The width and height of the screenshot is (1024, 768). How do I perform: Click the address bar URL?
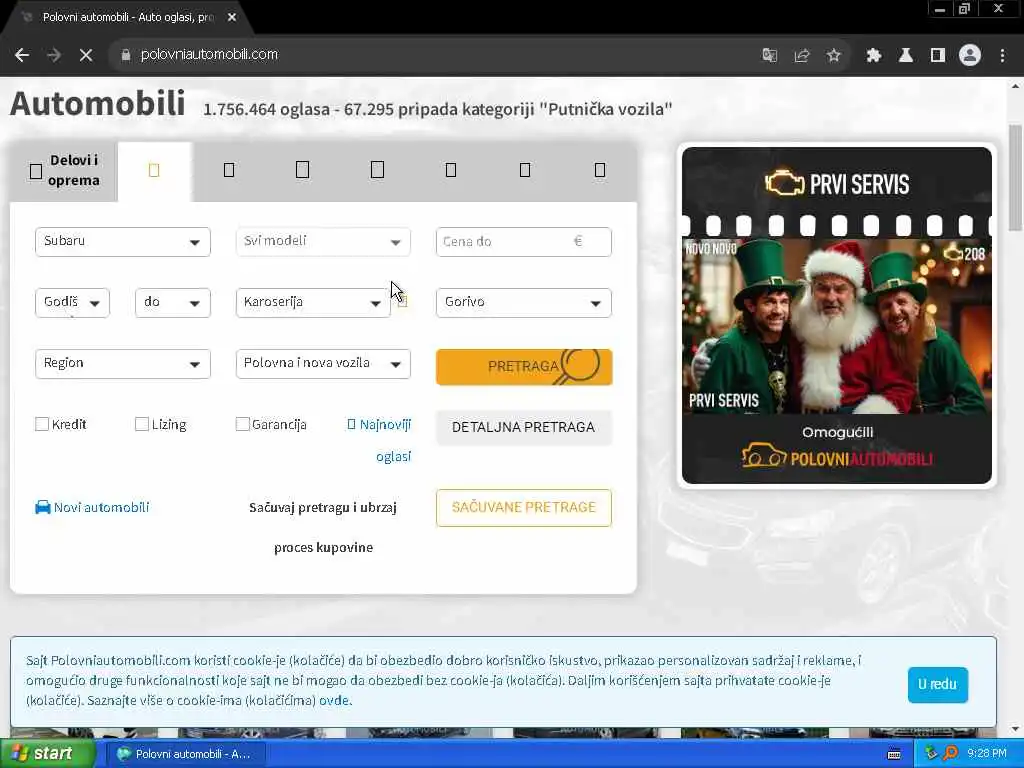[x=209, y=55]
